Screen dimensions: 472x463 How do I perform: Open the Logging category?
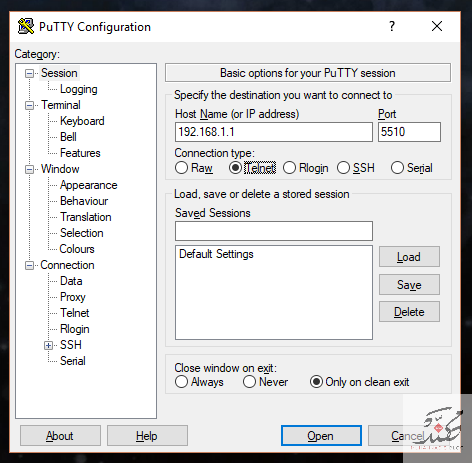click(79, 89)
